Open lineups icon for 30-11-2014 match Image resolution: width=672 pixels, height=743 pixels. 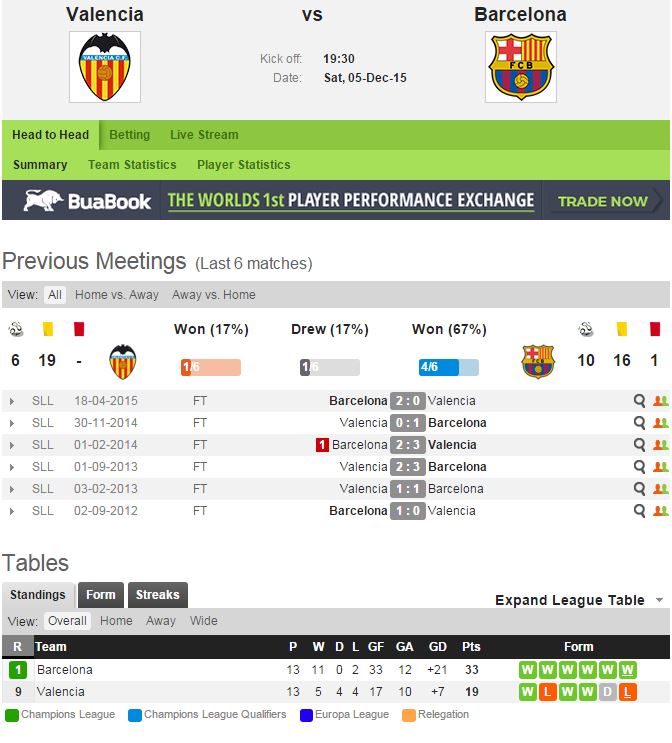point(659,423)
